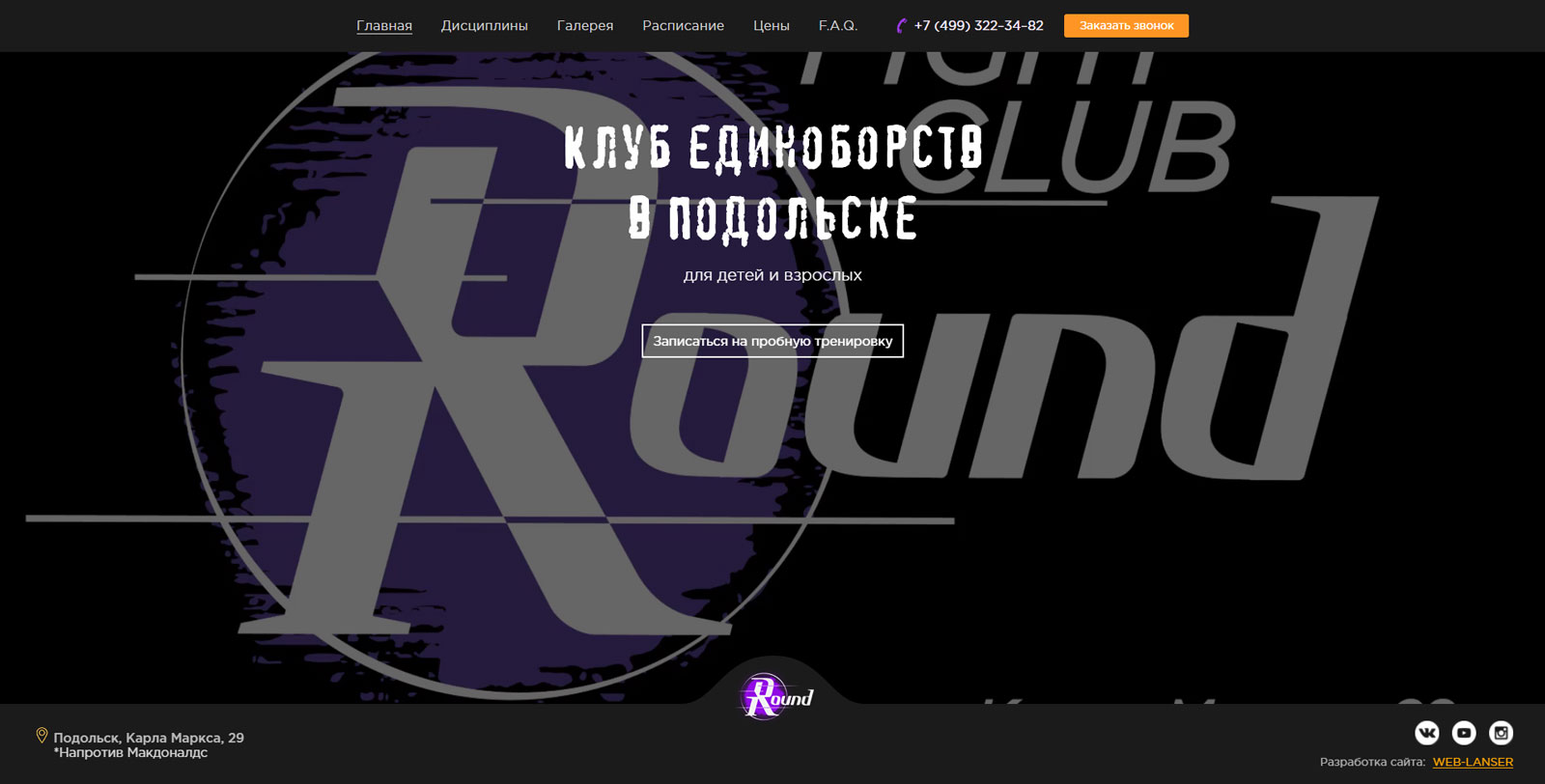Open the Галерея menu item
The width and height of the screenshot is (1545, 784).
coord(585,26)
